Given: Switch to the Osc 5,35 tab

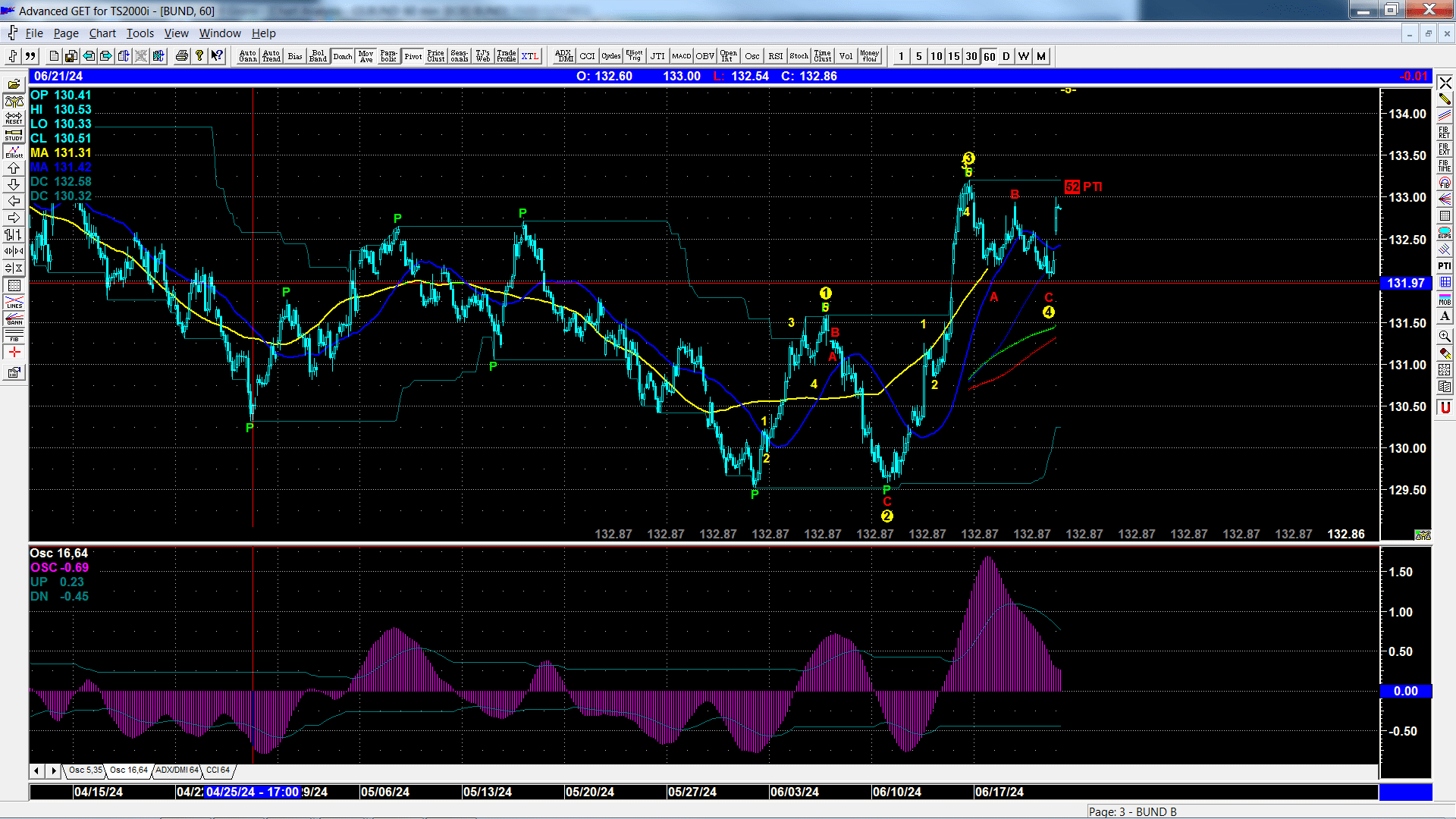Looking at the screenshot, I should 85,770.
